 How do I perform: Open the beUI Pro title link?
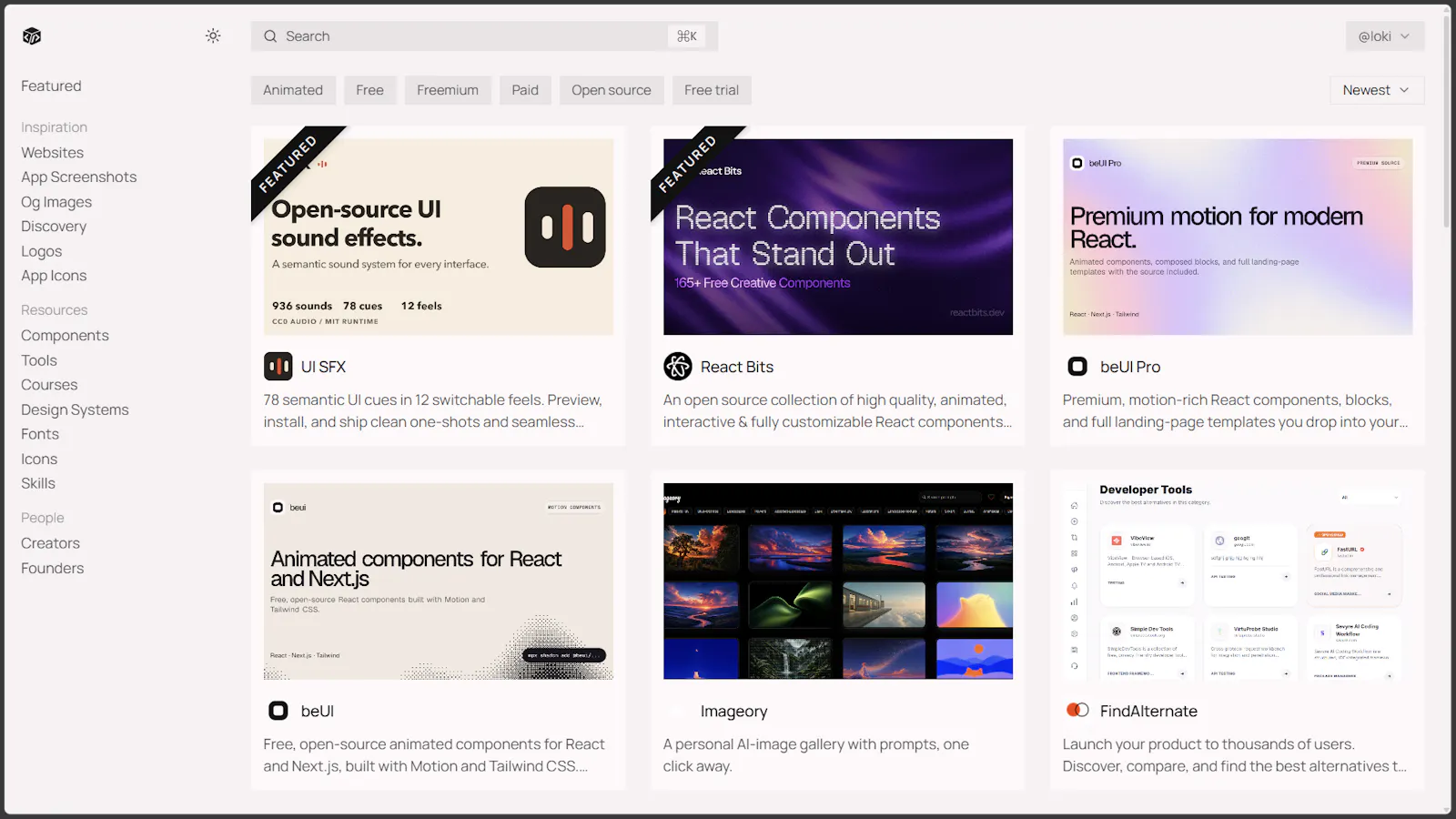point(1130,367)
